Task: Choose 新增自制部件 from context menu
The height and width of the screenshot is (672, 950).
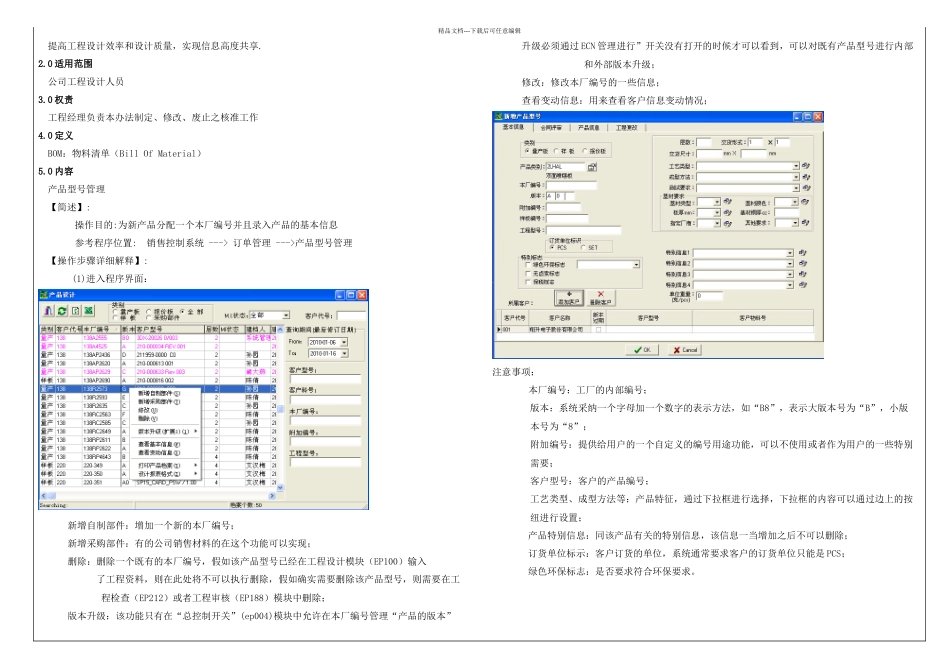Action: tap(165, 394)
